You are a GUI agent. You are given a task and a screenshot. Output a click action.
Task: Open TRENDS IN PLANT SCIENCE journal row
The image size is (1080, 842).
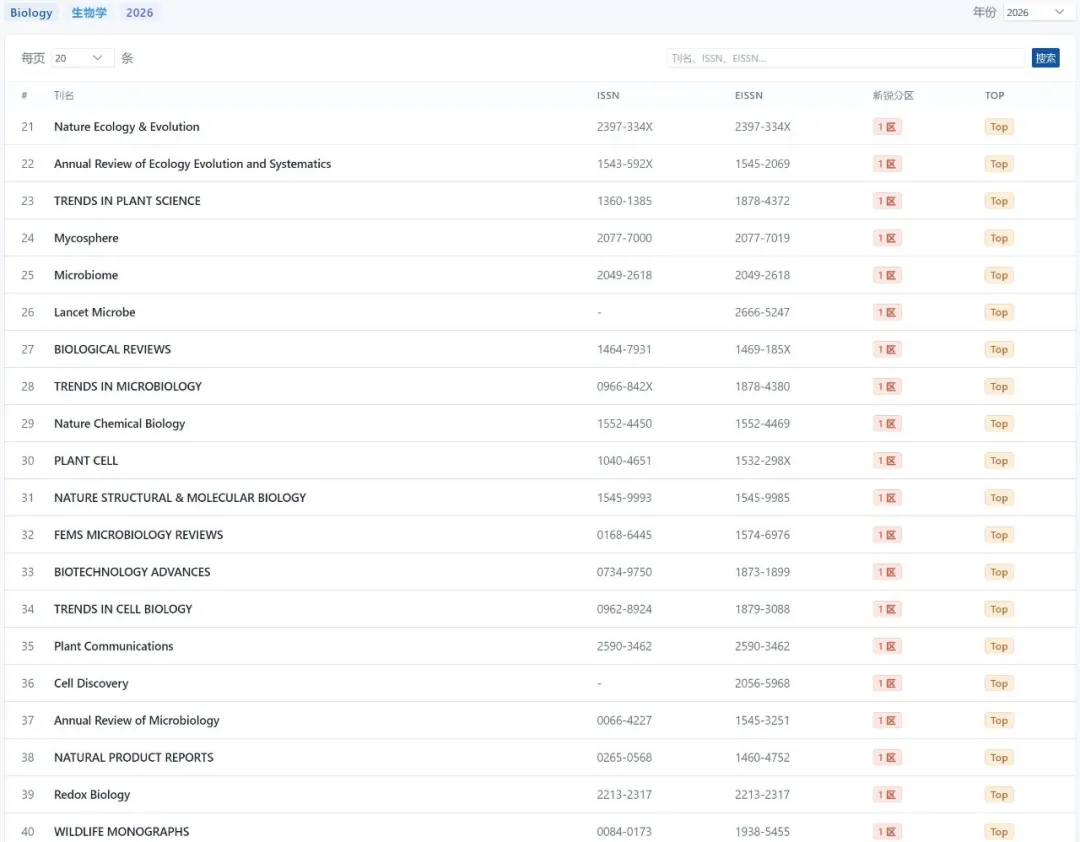coord(127,201)
